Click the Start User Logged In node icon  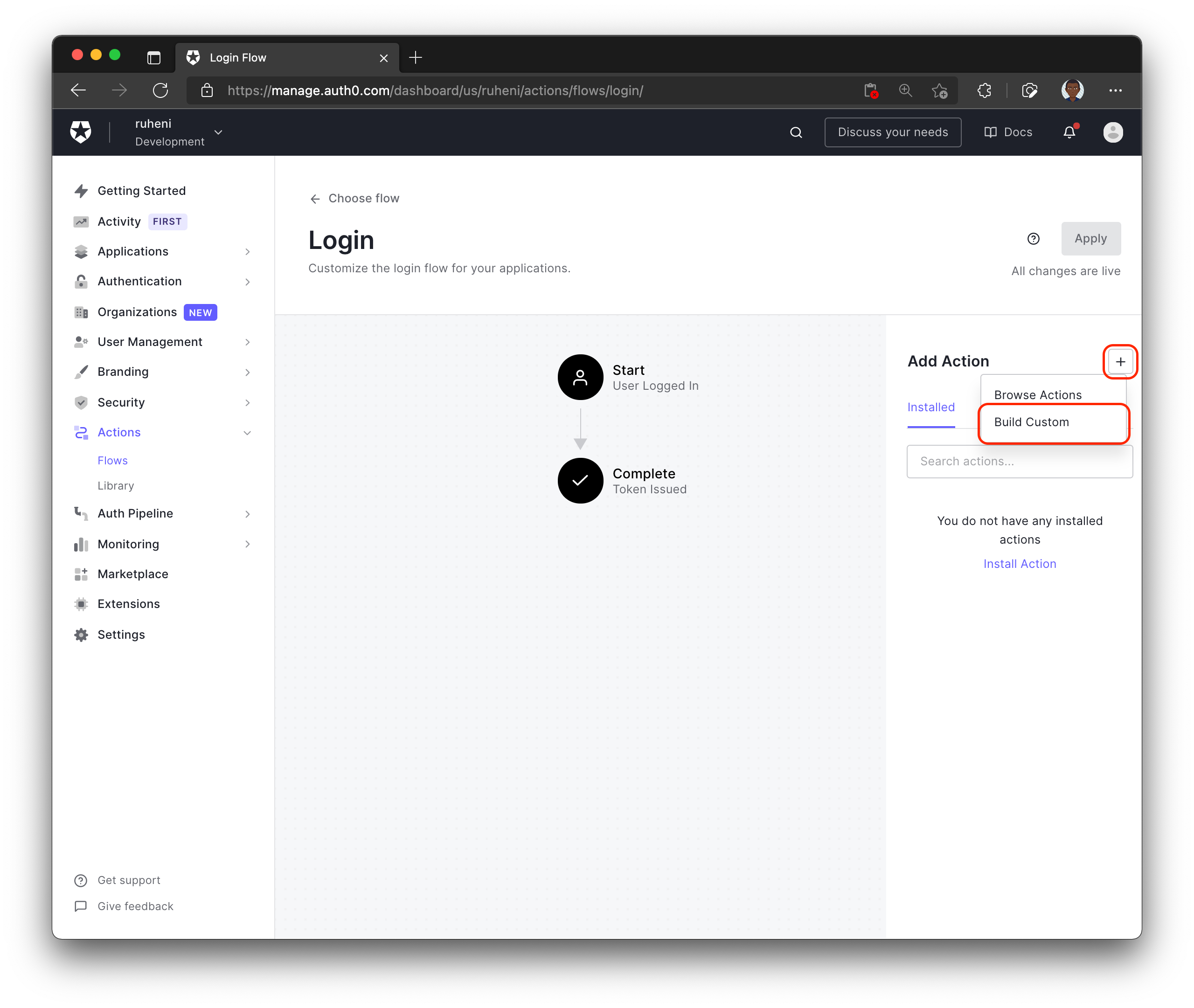click(x=580, y=377)
